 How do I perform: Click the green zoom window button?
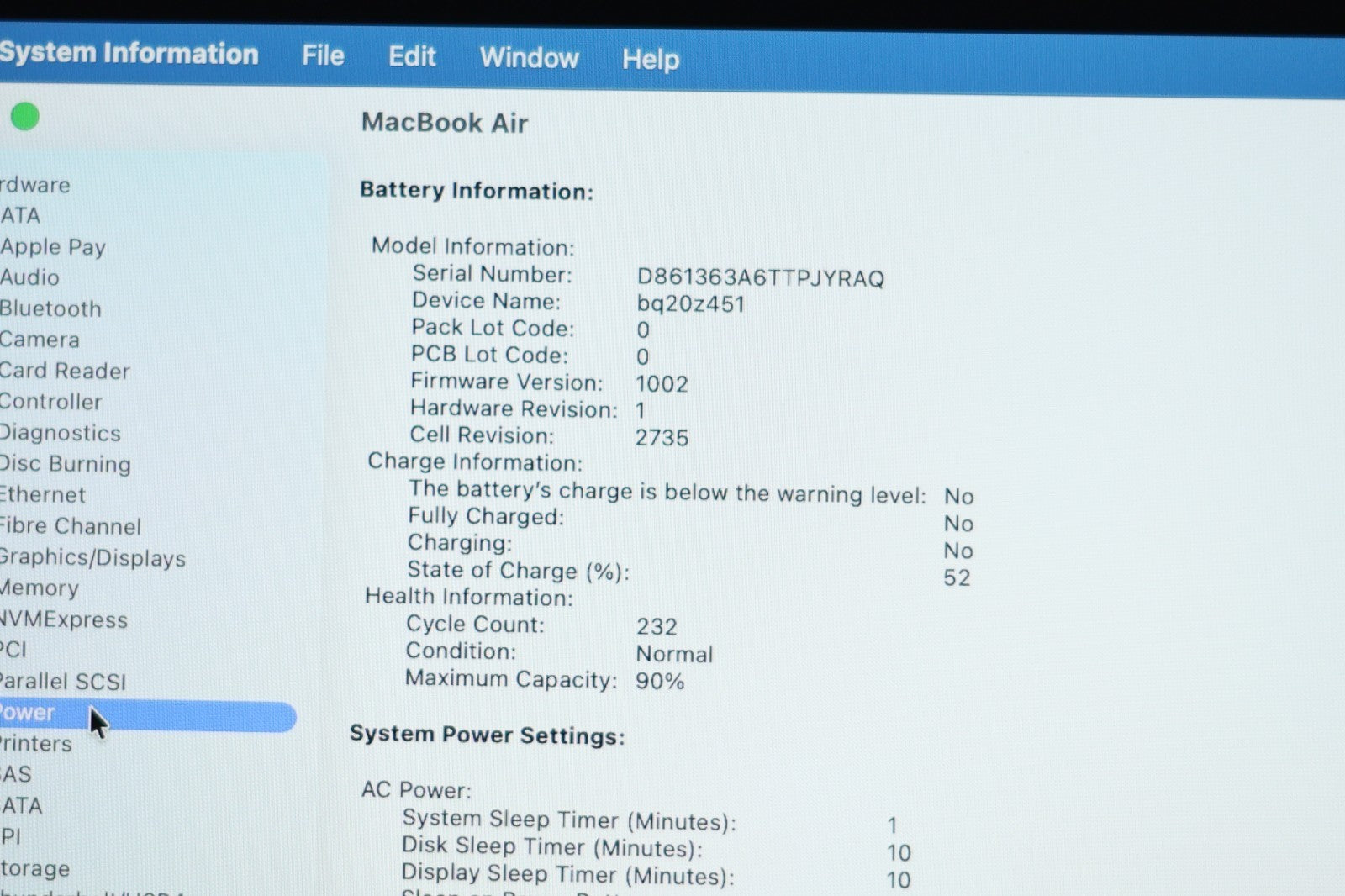(25, 117)
